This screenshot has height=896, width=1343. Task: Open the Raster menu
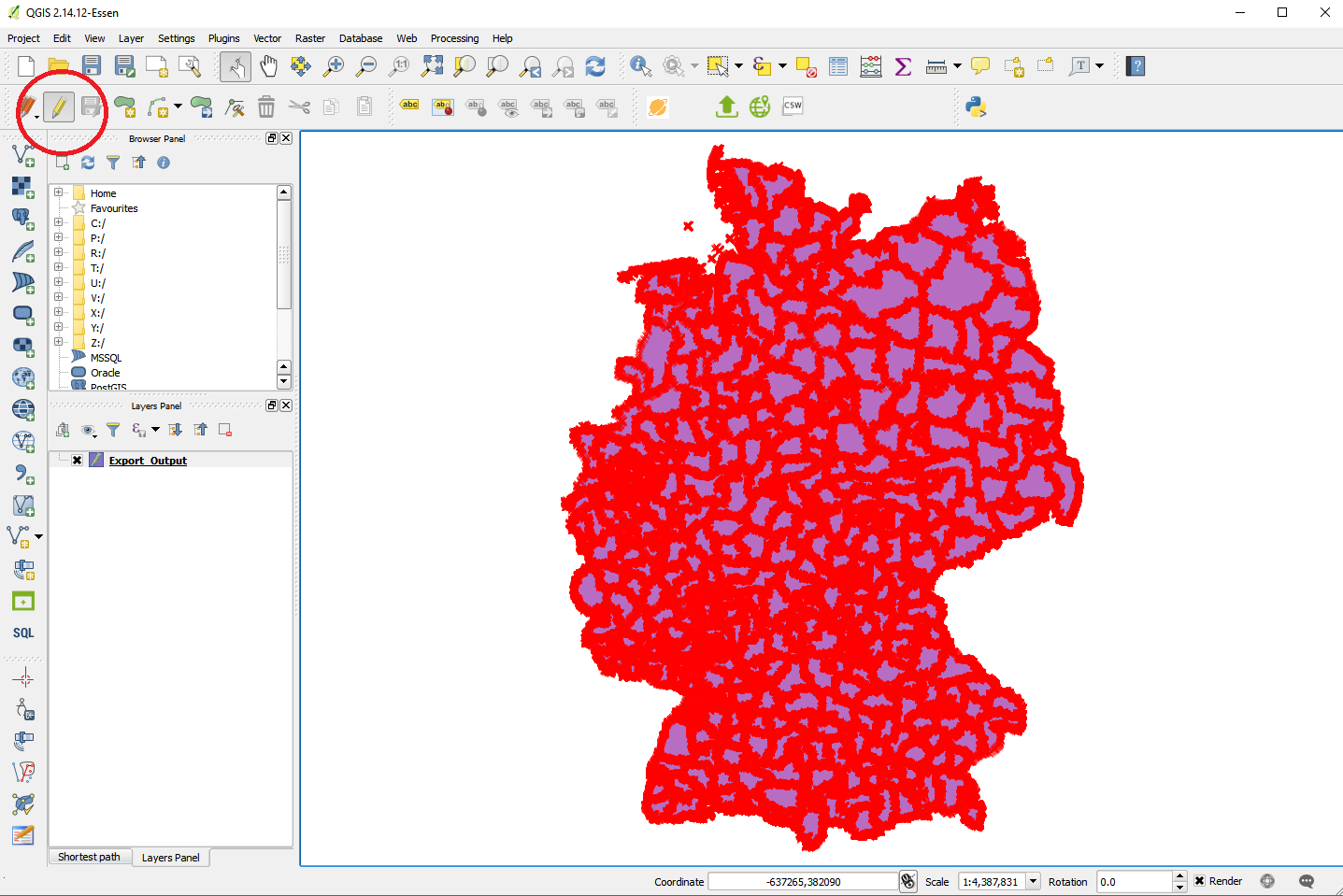[310, 38]
